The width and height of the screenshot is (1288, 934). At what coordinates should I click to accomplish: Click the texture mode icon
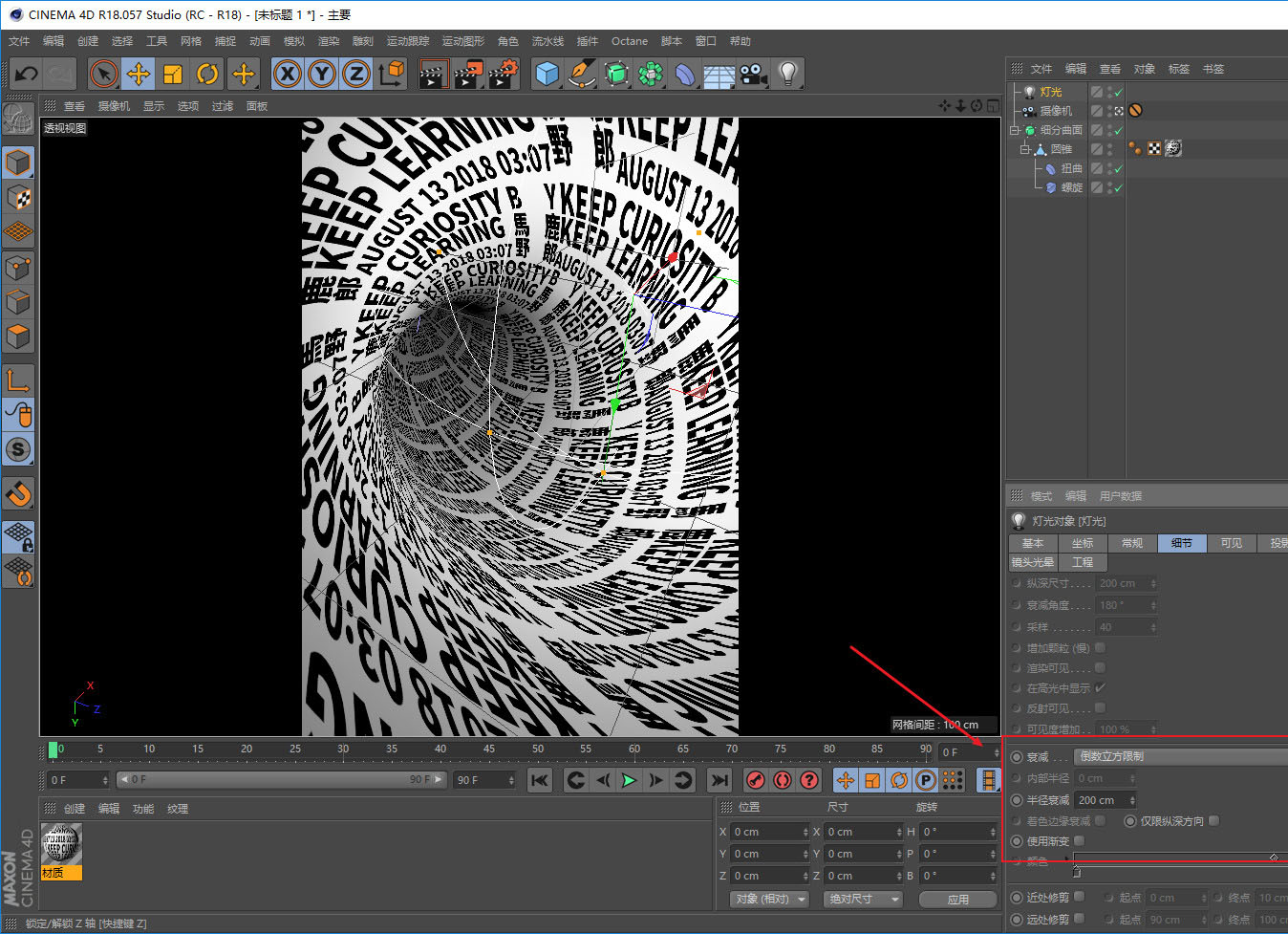18,198
